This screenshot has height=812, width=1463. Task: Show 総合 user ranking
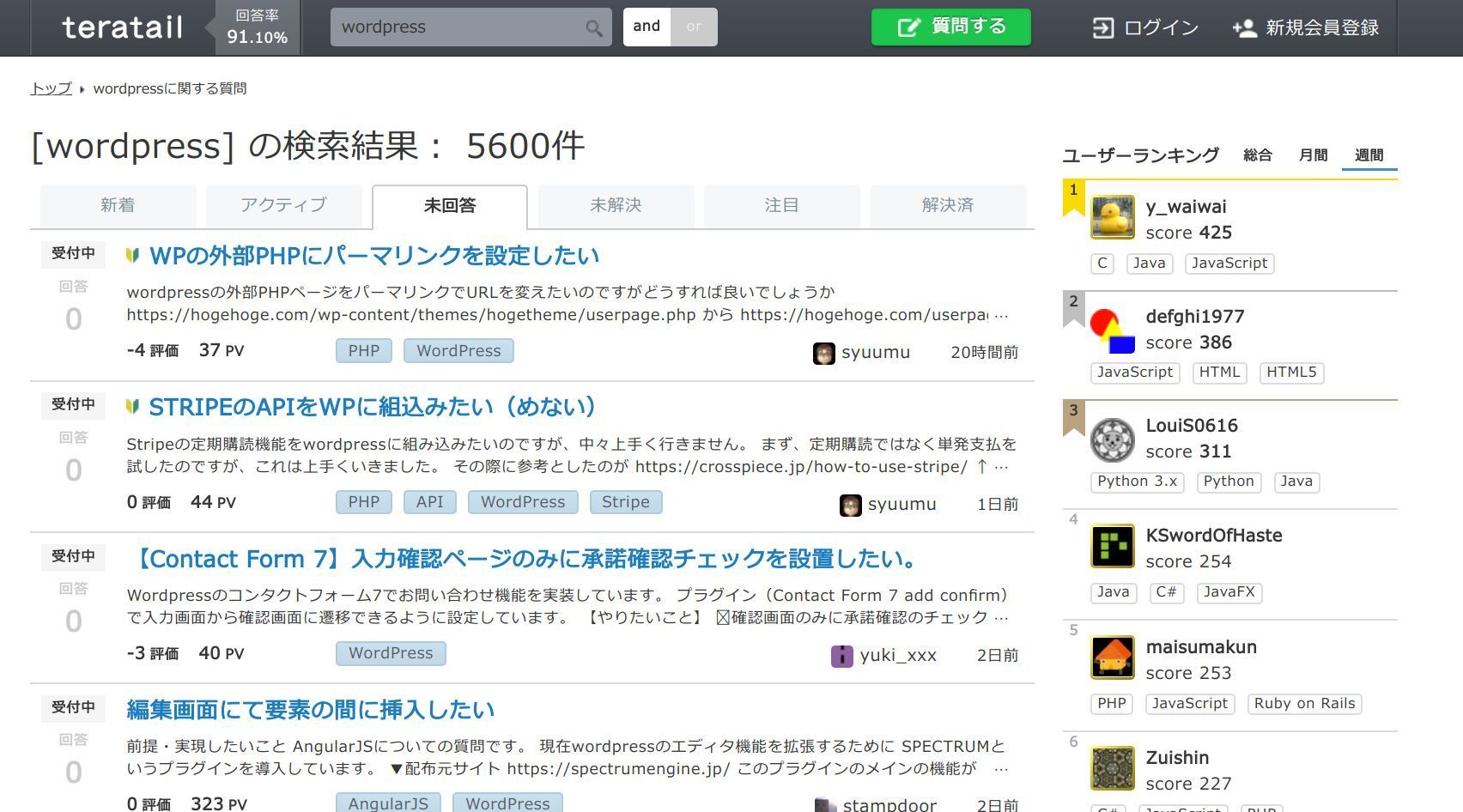tap(1258, 155)
